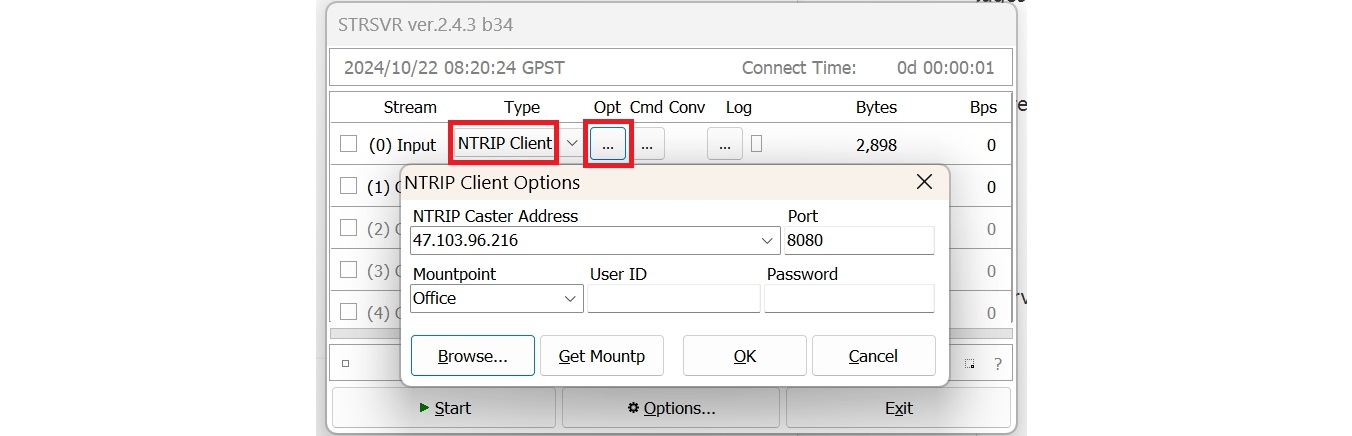1352x436 pixels.
Task: Toggle the (0) Input stream checkbox
Action: click(x=348, y=144)
